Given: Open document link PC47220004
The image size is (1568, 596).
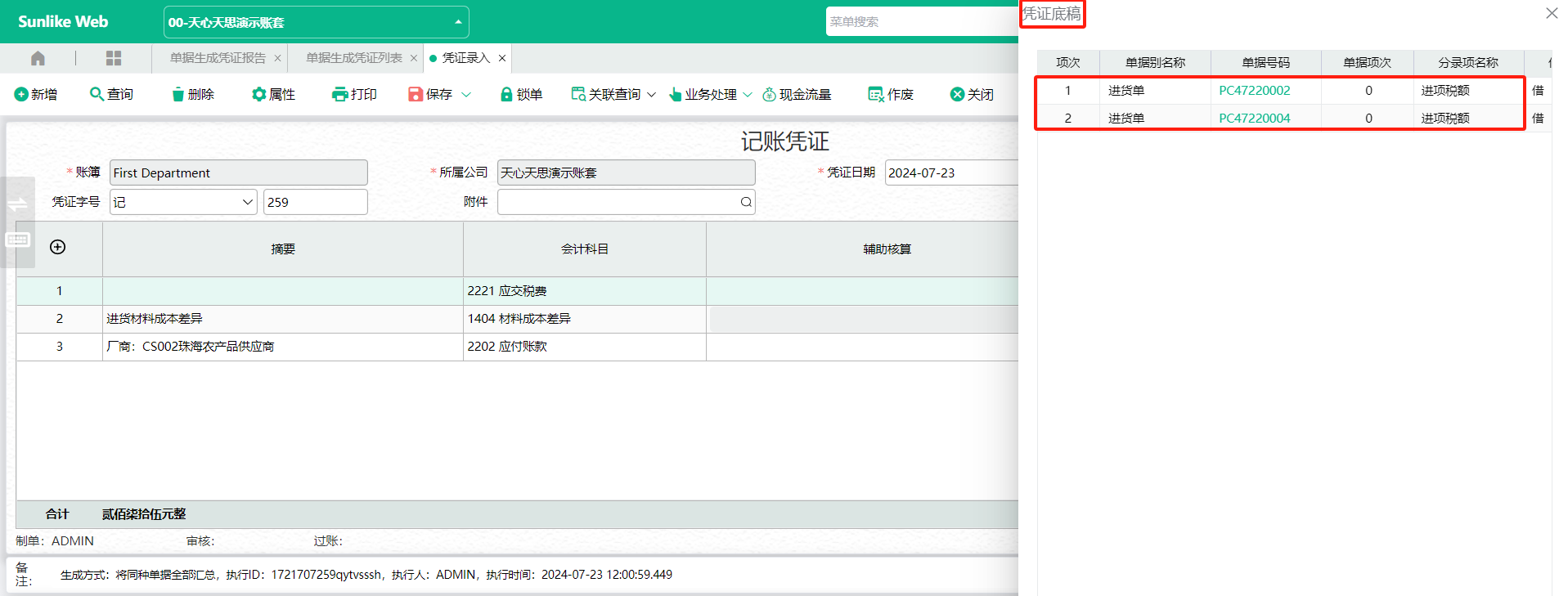Looking at the screenshot, I should tap(1255, 119).
